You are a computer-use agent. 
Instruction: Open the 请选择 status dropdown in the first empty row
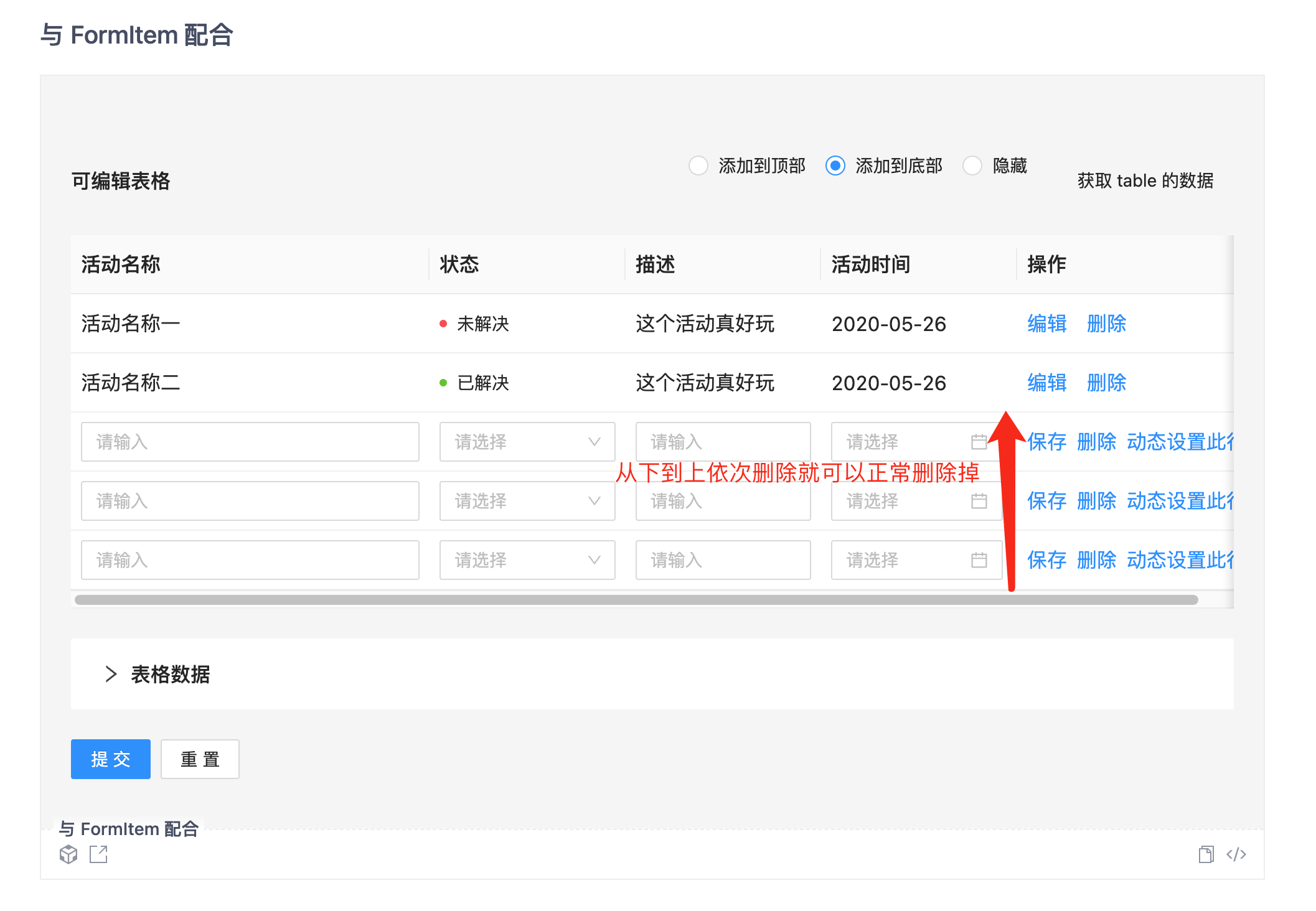(x=527, y=442)
